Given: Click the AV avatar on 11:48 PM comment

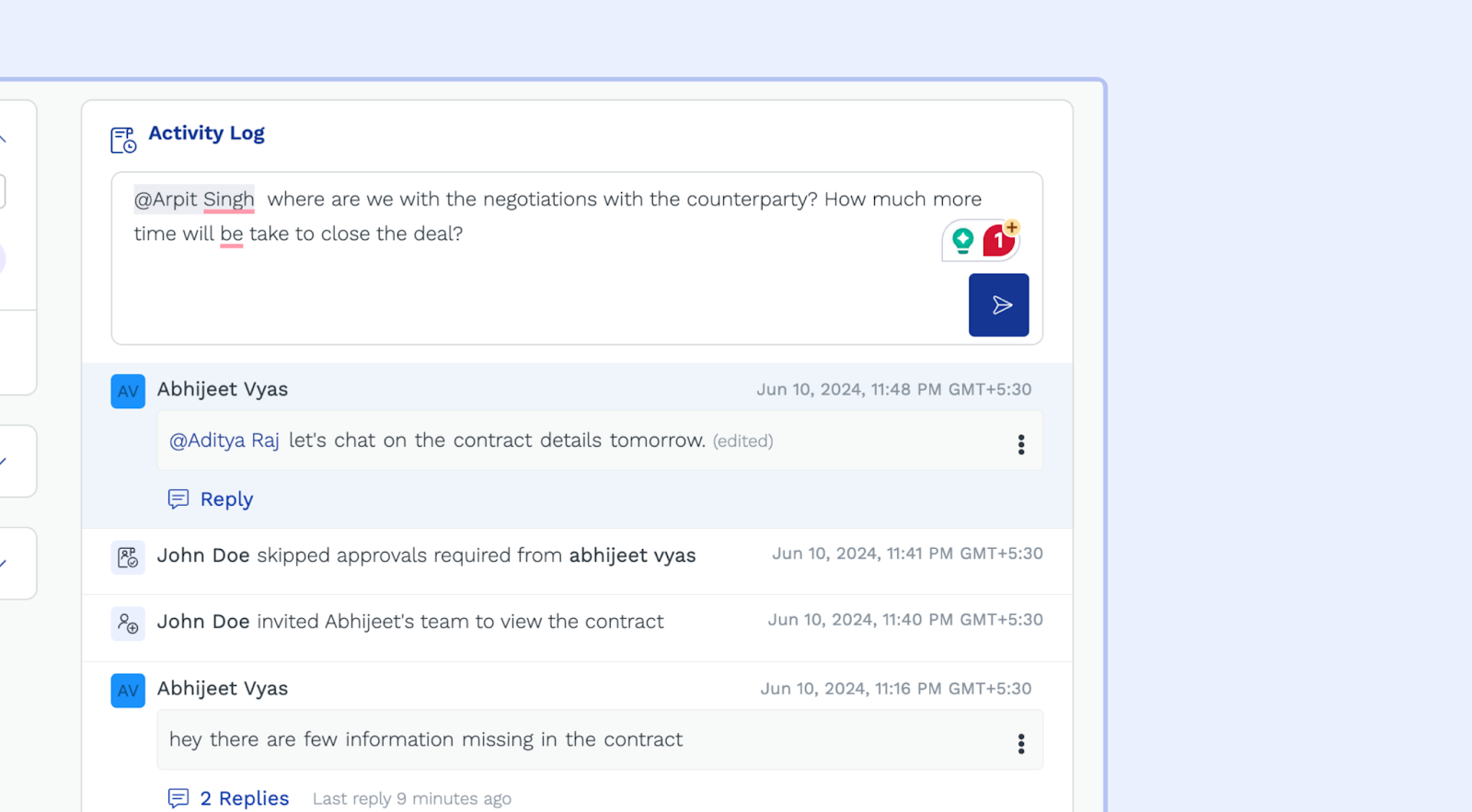Looking at the screenshot, I should click(x=128, y=392).
